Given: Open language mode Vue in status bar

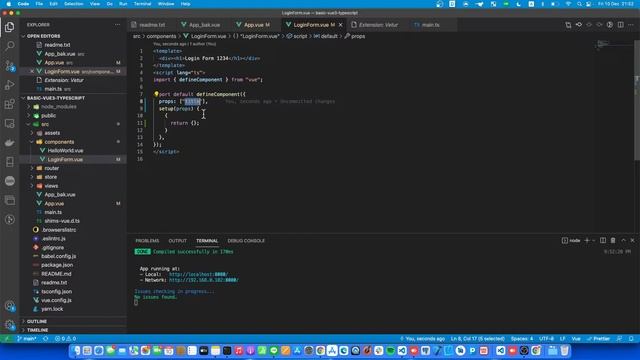Looking at the screenshot, I should click(x=576, y=339).
